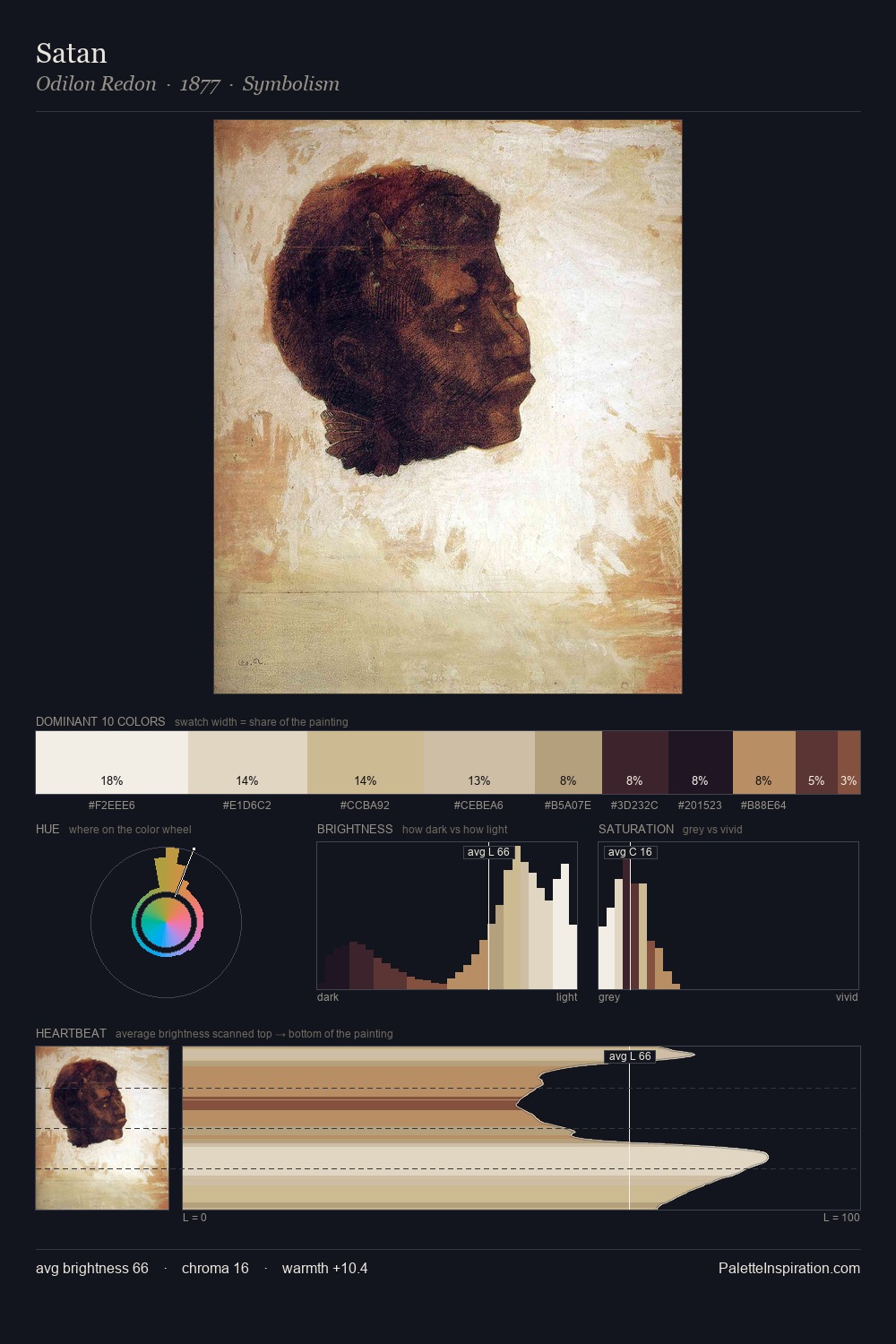Click the 'avg L 66' heartbeat marker label
Screen dimensions: 896x1344
click(630, 1056)
